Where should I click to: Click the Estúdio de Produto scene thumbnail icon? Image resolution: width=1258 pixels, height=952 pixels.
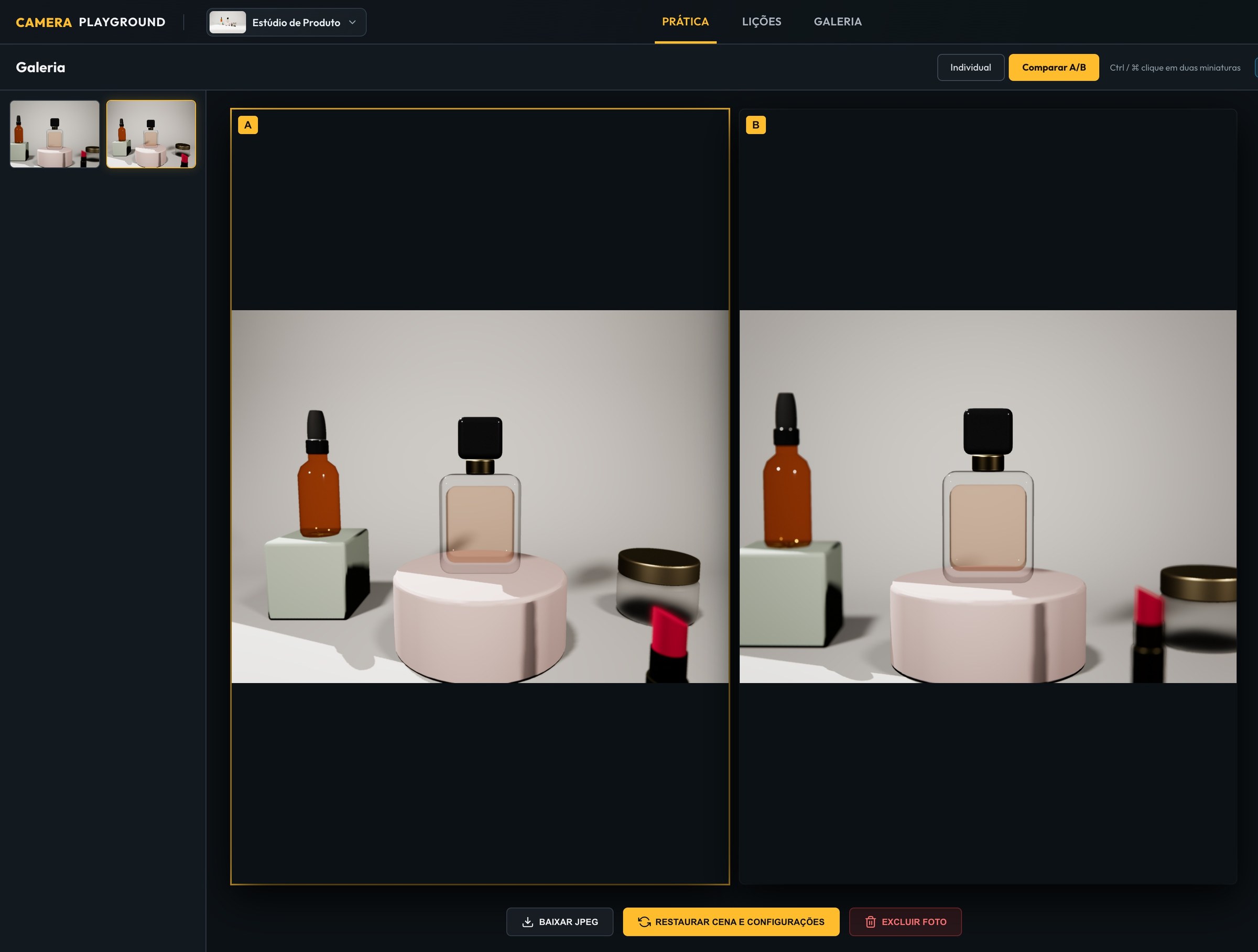point(227,22)
